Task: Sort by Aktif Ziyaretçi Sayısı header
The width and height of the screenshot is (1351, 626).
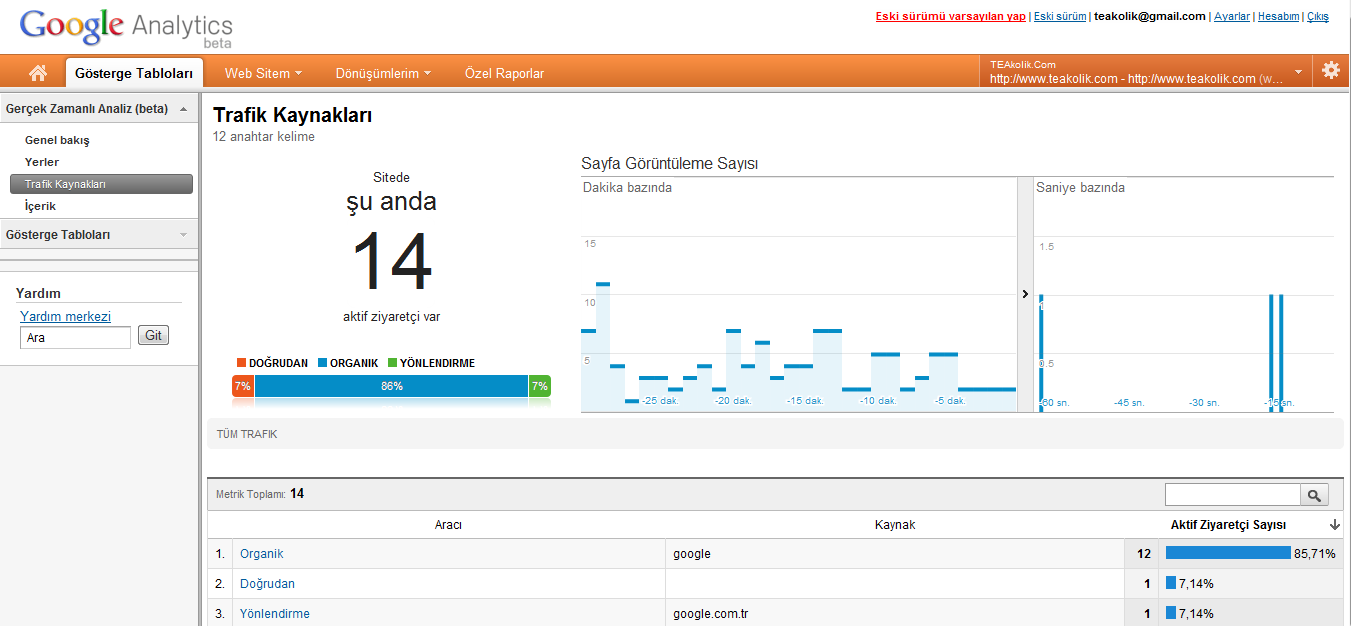Action: (x=1228, y=525)
